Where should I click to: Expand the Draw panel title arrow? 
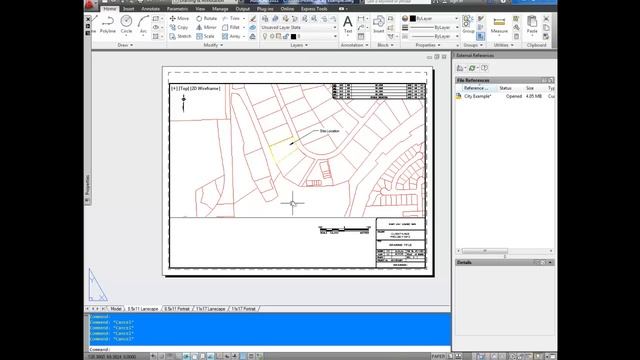coord(131,45)
